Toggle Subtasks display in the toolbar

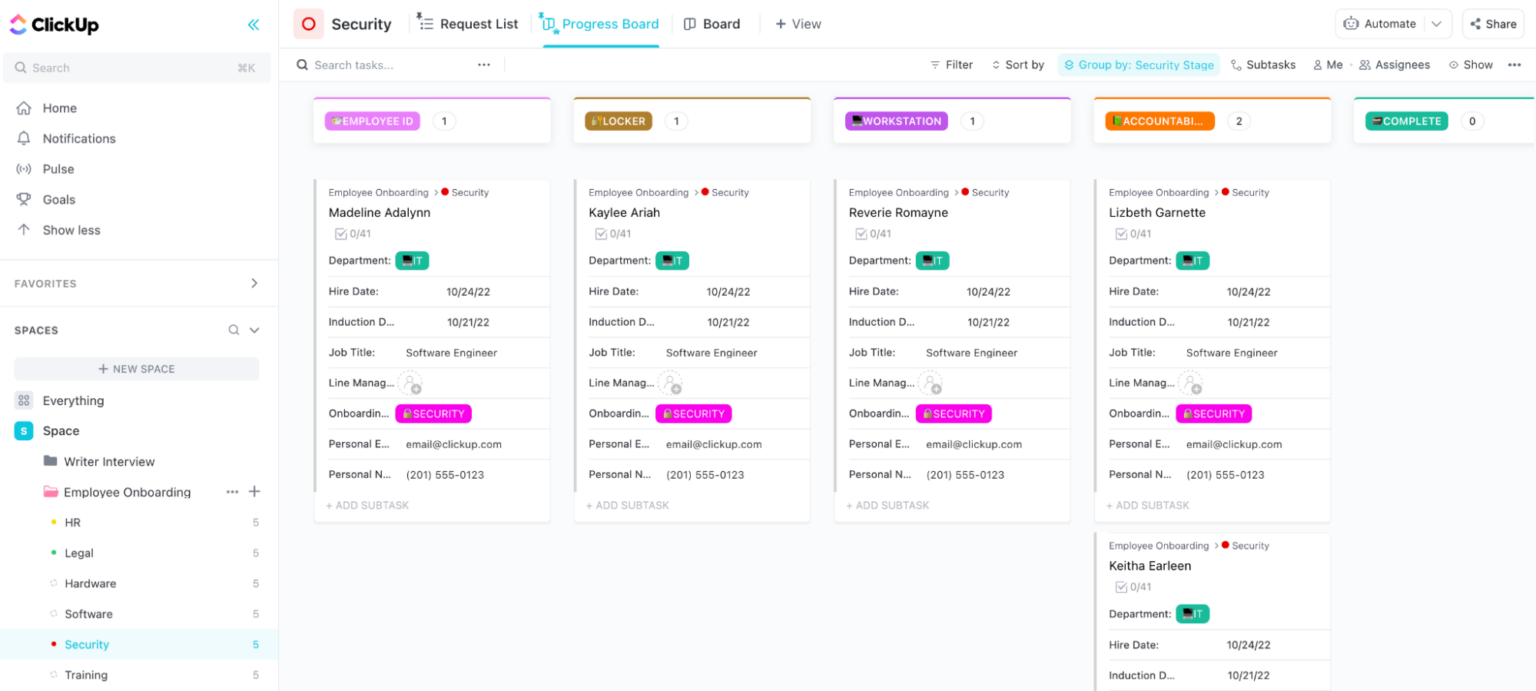coord(1263,64)
